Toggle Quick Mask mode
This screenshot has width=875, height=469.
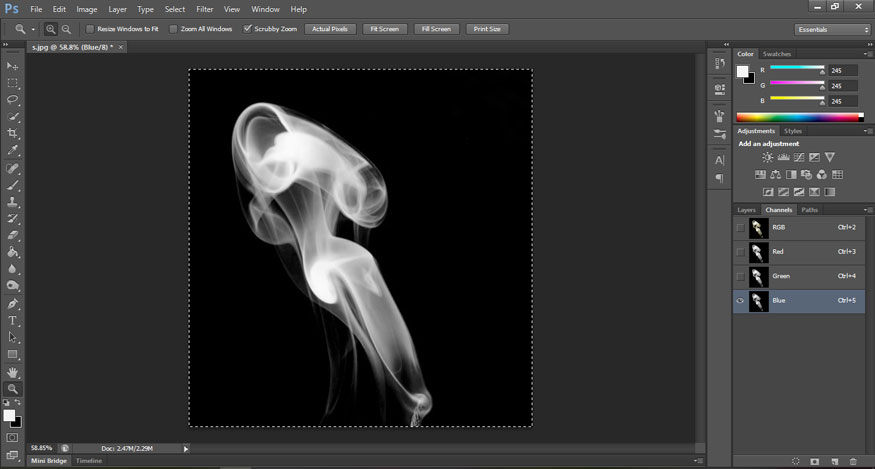12,437
